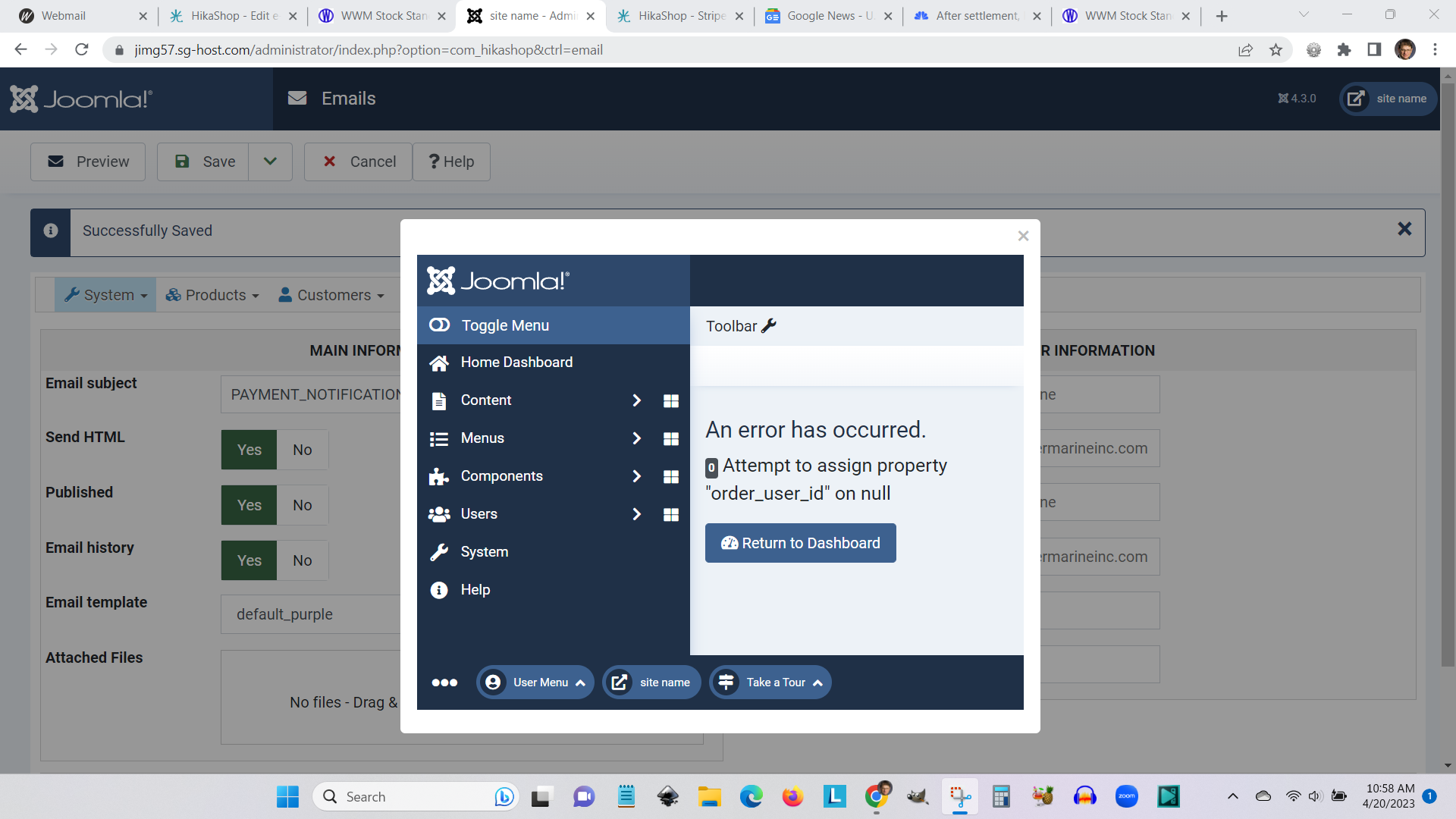Set Email history to No
Viewport: 1456px width, 819px height.
click(302, 560)
